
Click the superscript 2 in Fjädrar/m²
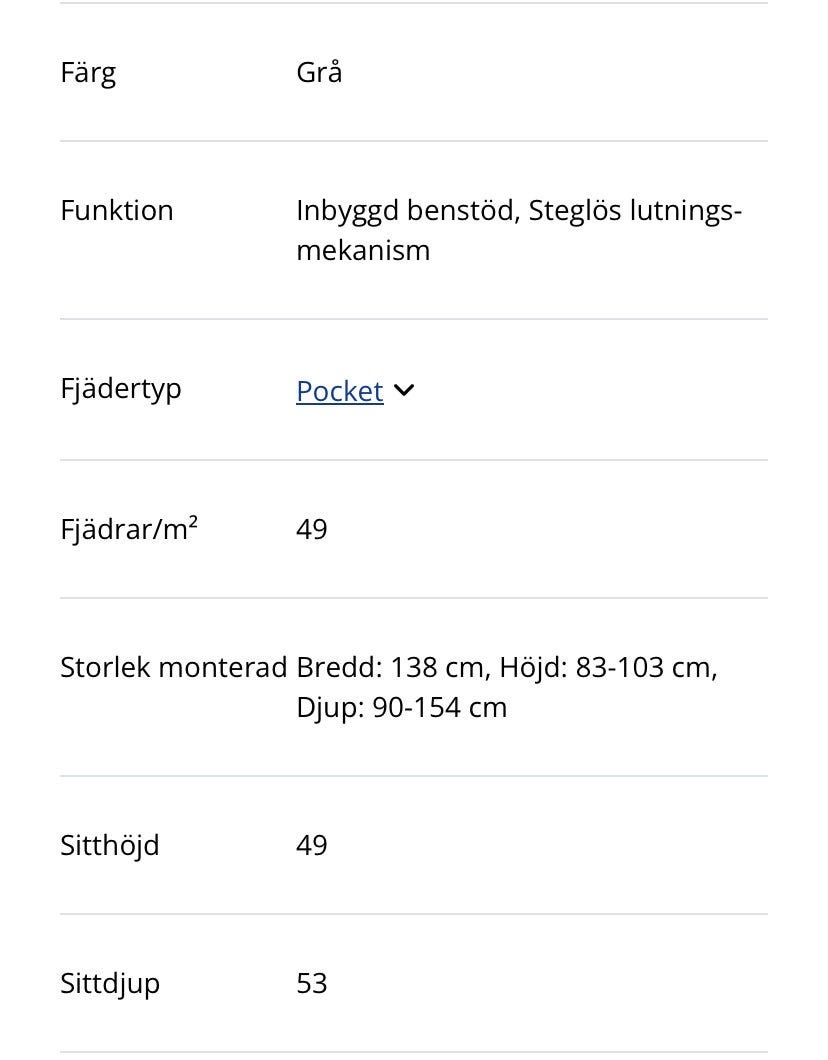click(x=193, y=521)
